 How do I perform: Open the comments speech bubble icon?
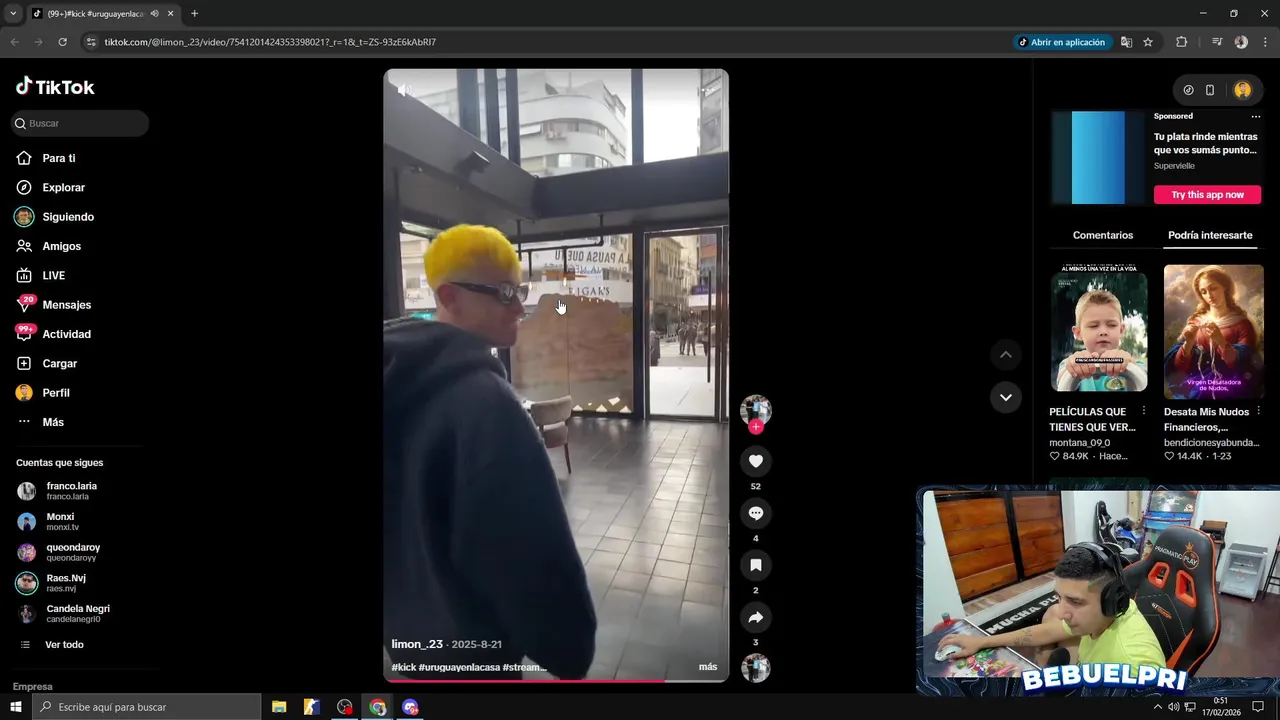pyautogui.click(x=756, y=513)
